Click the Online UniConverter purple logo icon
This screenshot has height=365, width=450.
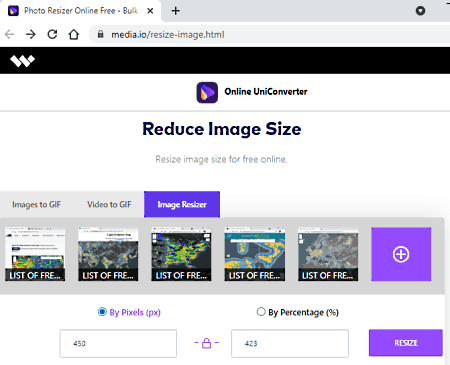(207, 92)
